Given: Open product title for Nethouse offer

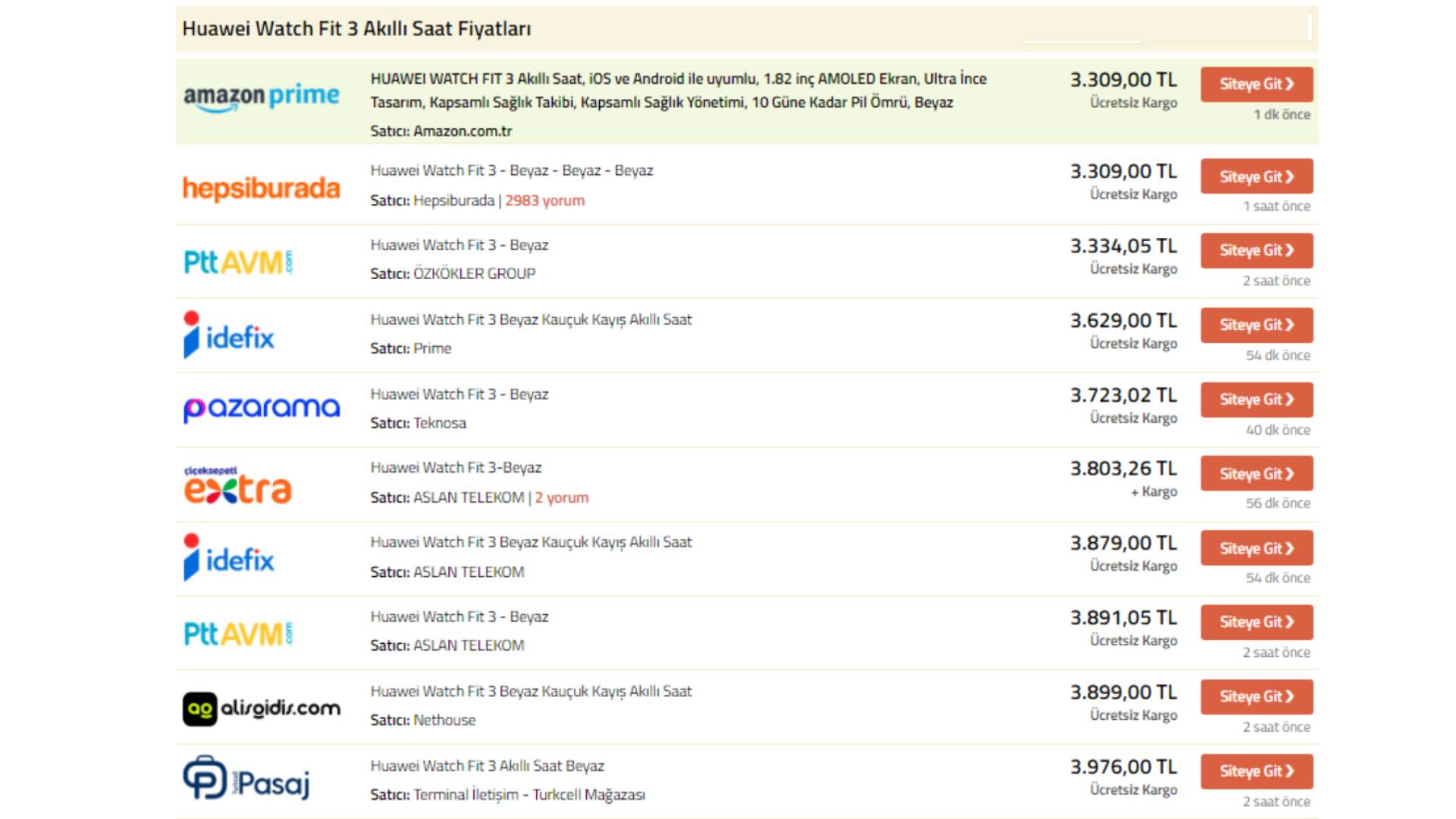Looking at the screenshot, I should tap(531, 692).
